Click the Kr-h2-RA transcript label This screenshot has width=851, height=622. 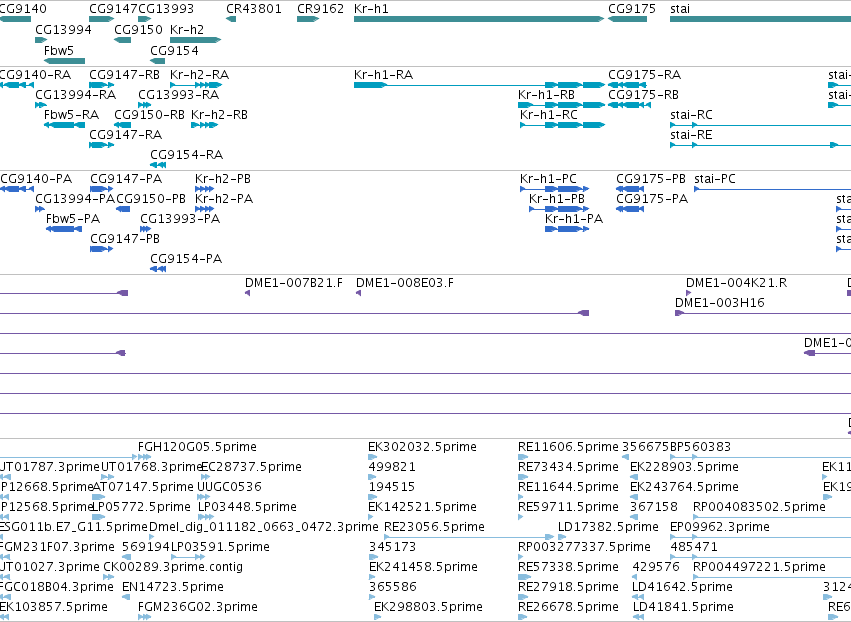(x=199, y=74)
